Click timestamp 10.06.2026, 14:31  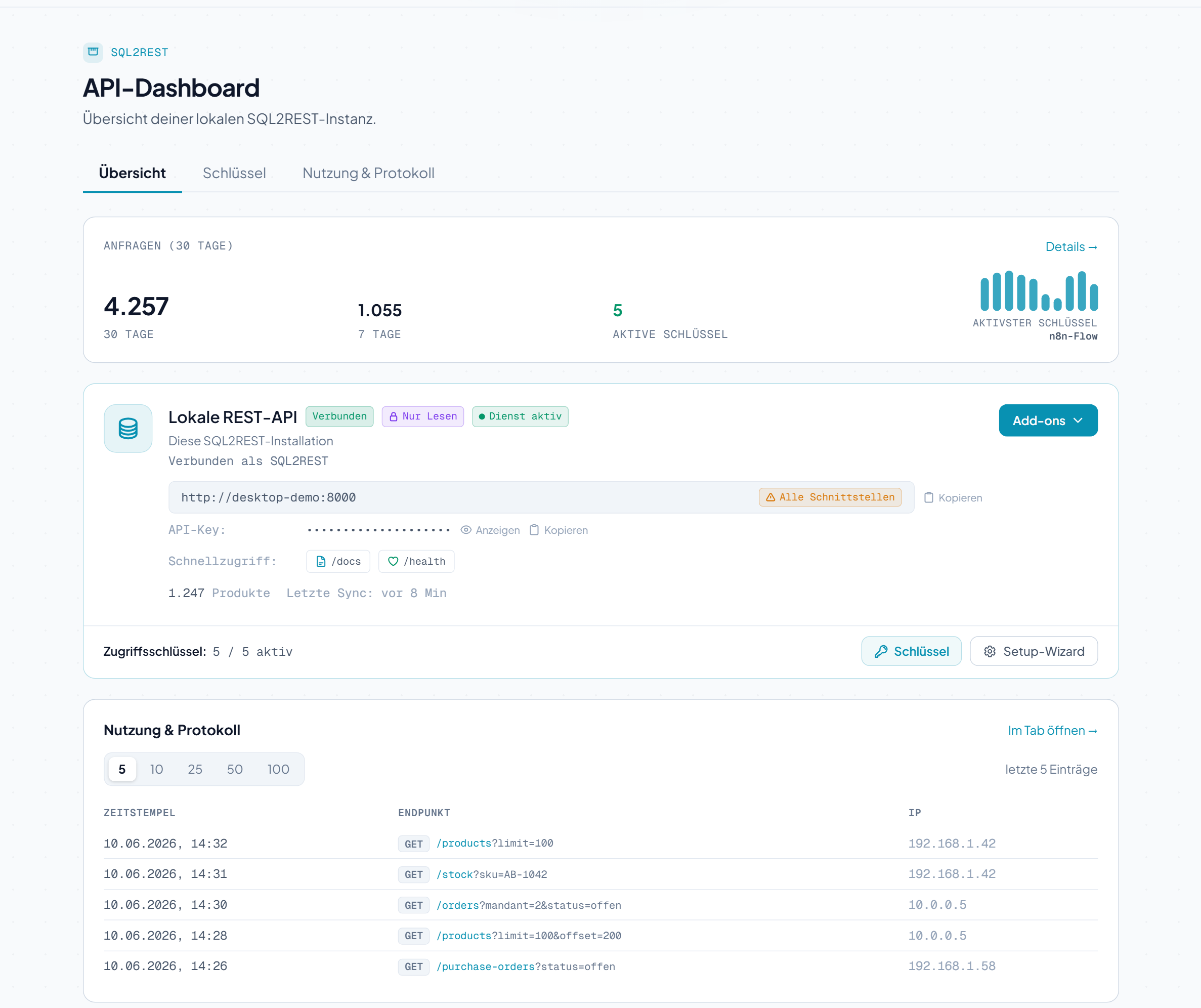click(x=165, y=874)
